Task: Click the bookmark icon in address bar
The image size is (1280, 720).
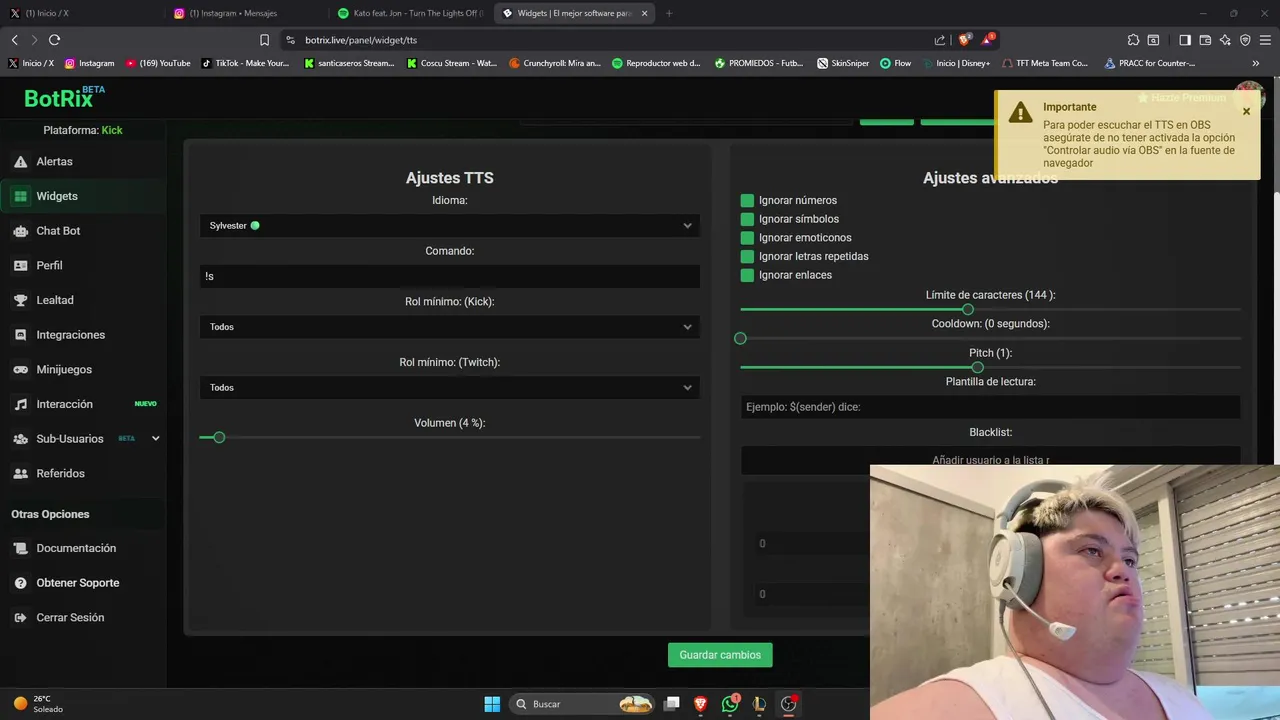Action: click(x=264, y=40)
